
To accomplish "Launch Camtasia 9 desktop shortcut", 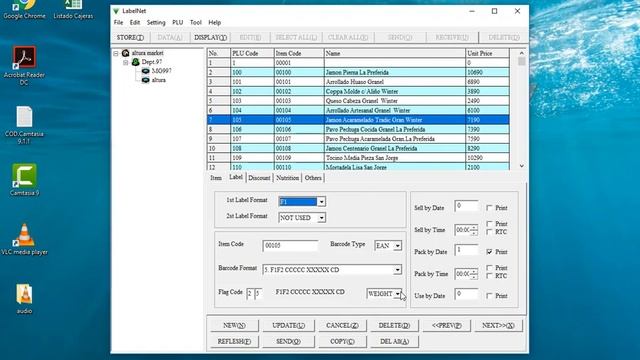I will point(24,180).
